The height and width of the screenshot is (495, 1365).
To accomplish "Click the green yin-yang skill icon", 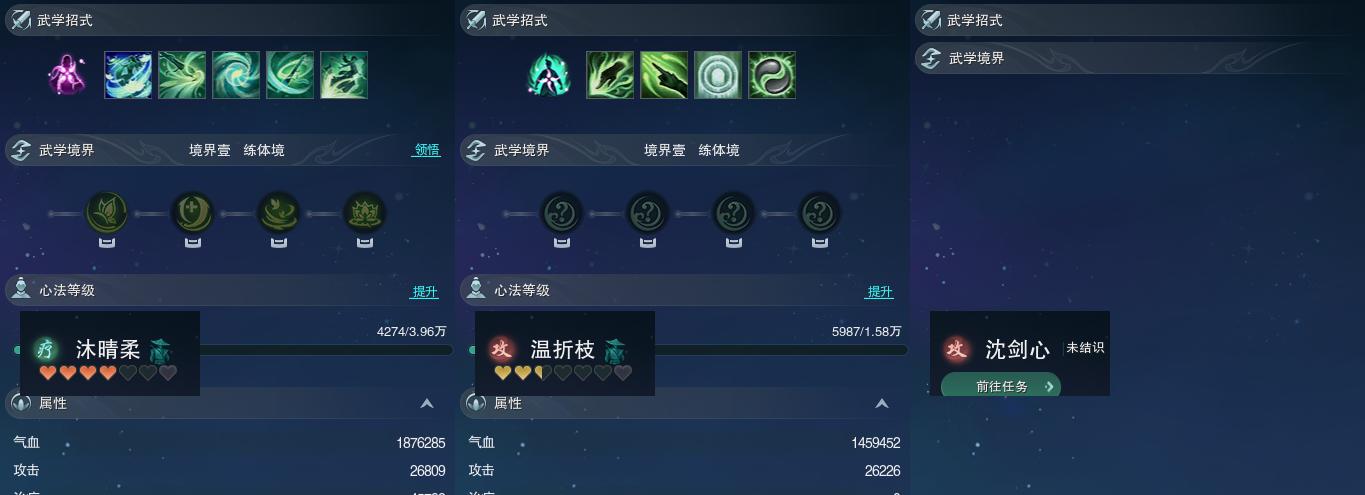I will click(x=772, y=75).
